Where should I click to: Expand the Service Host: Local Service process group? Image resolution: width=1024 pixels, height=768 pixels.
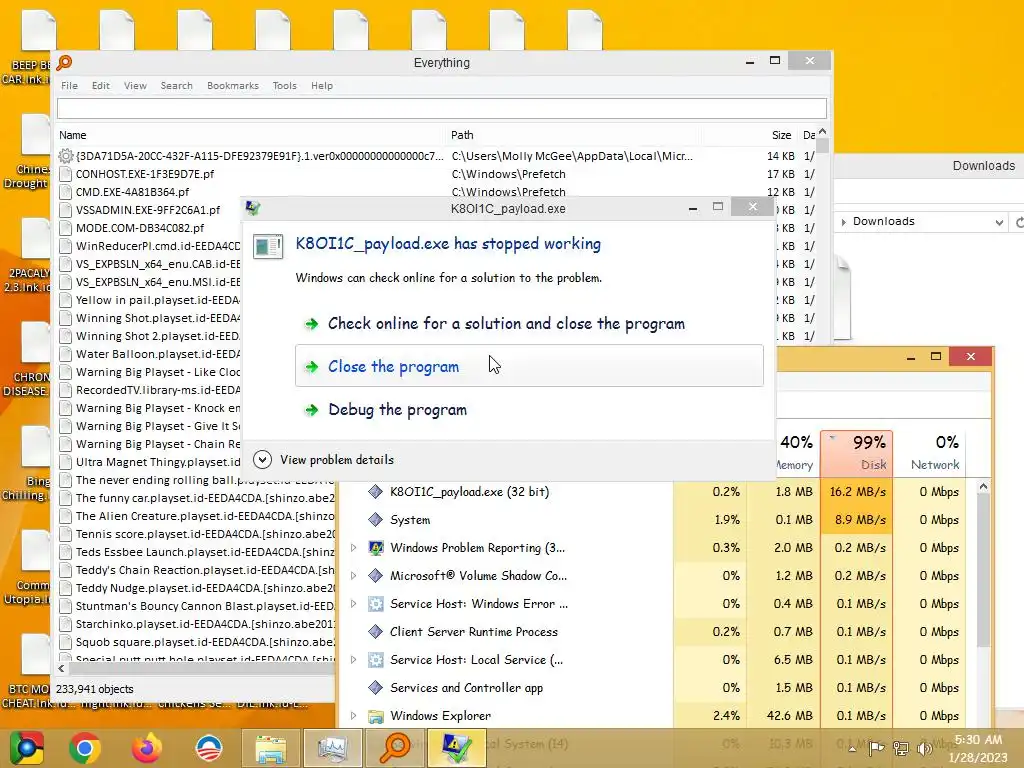click(353, 660)
